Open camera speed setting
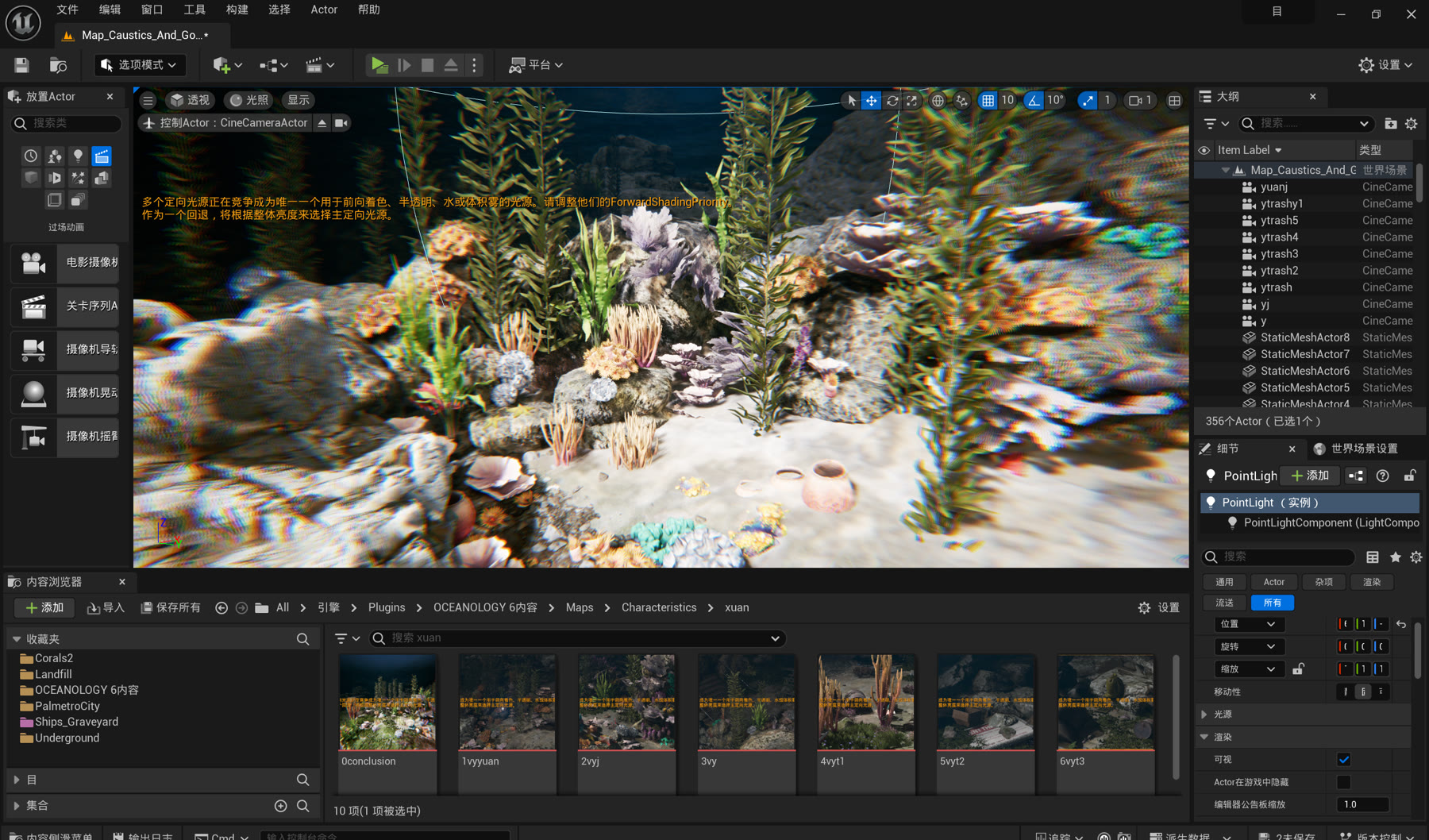This screenshot has height=840, width=1429. point(1140,100)
